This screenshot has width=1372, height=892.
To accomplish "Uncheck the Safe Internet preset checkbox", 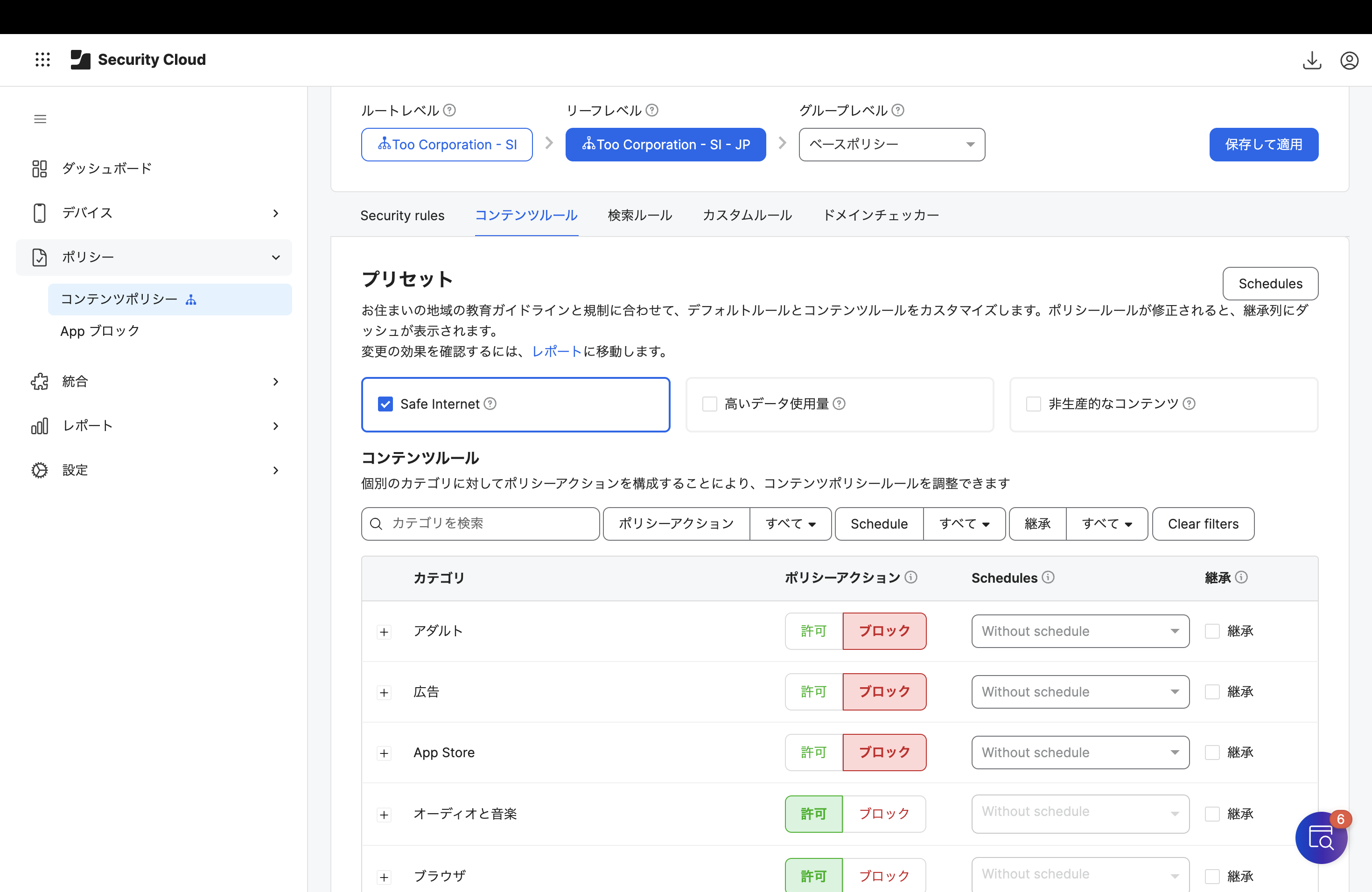I will [385, 404].
